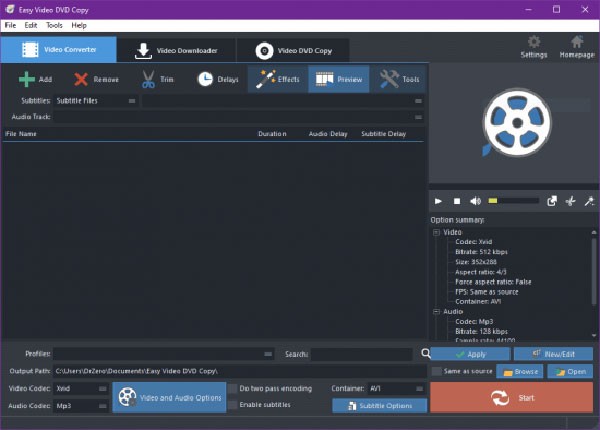
Task: Open Settings gear icon
Action: [x=534, y=42]
